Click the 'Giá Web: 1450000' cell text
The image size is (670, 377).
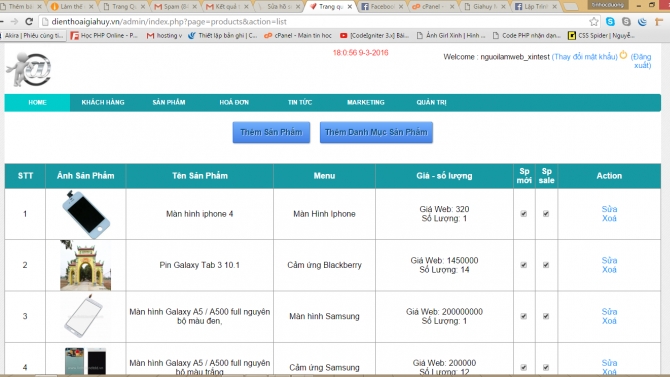(x=444, y=260)
